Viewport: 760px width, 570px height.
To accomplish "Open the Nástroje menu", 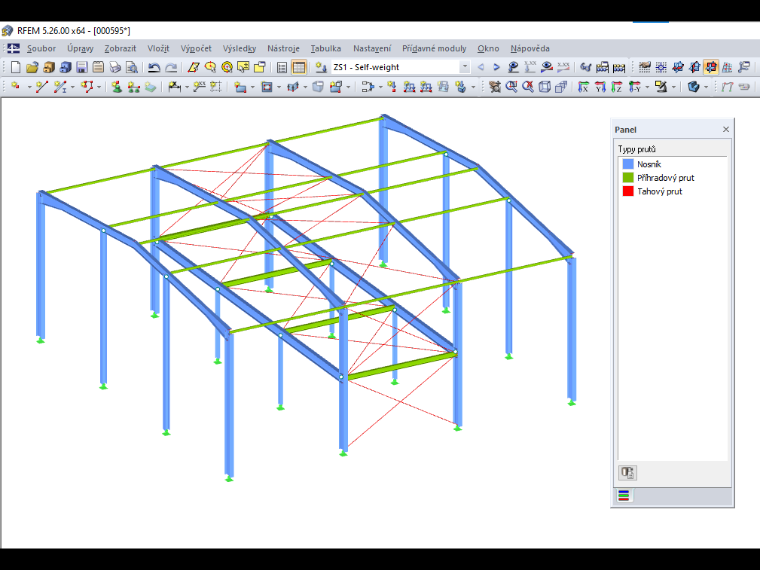I will tap(284, 48).
